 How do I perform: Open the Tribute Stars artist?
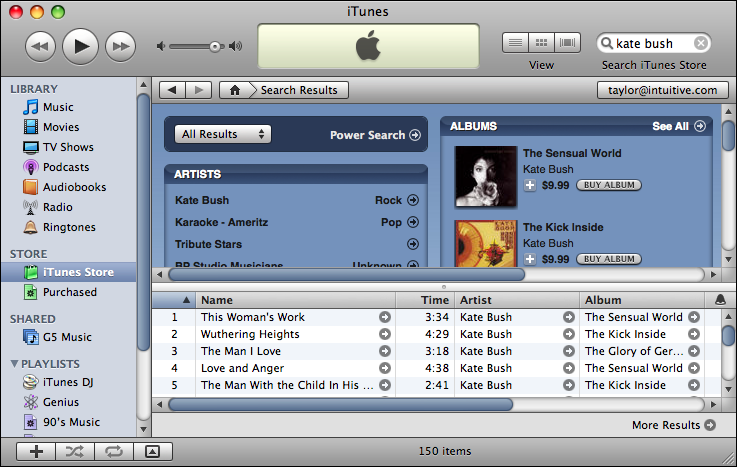coord(208,244)
